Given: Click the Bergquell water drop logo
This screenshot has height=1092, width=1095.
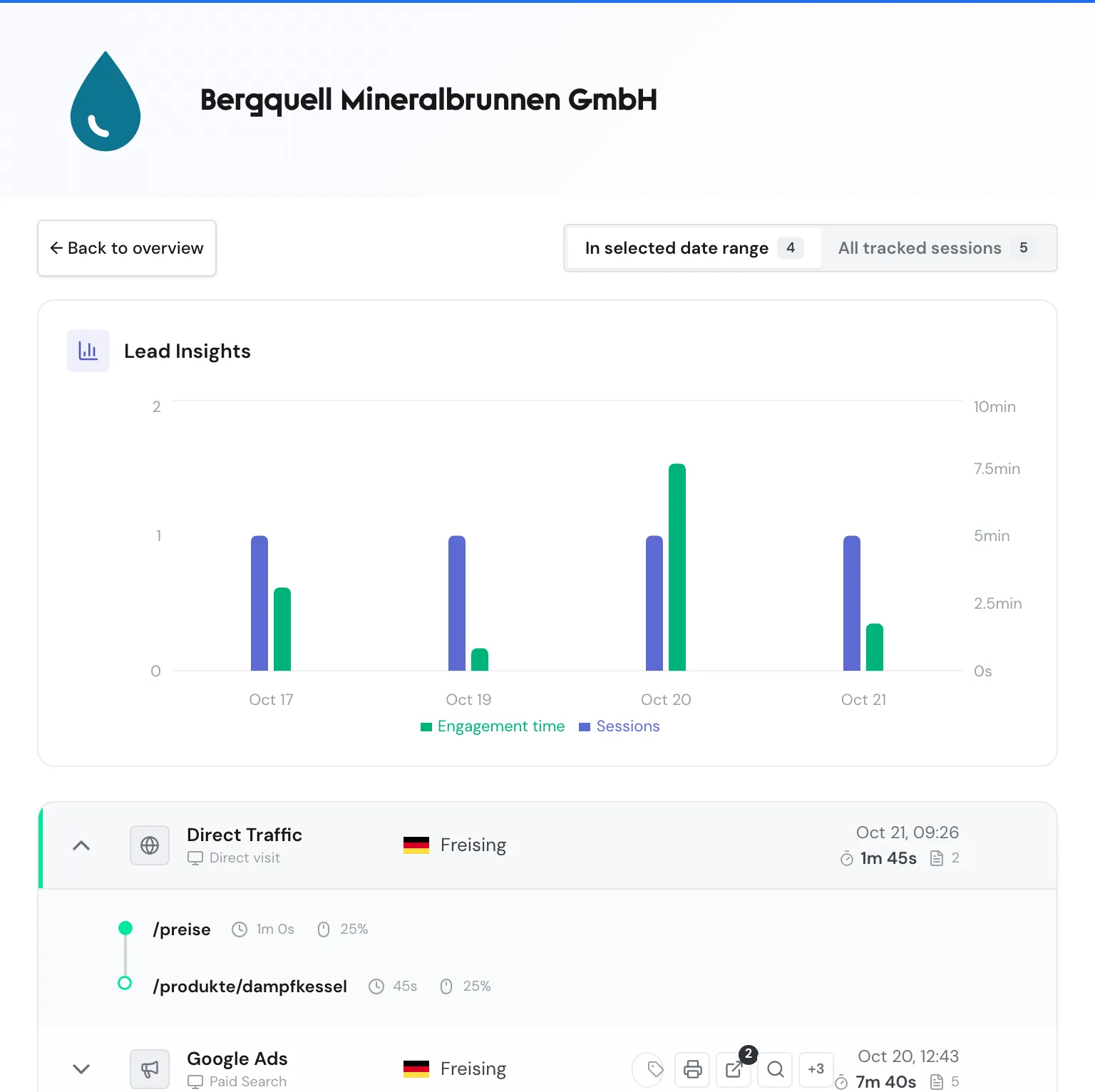Looking at the screenshot, I should tap(106, 101).
